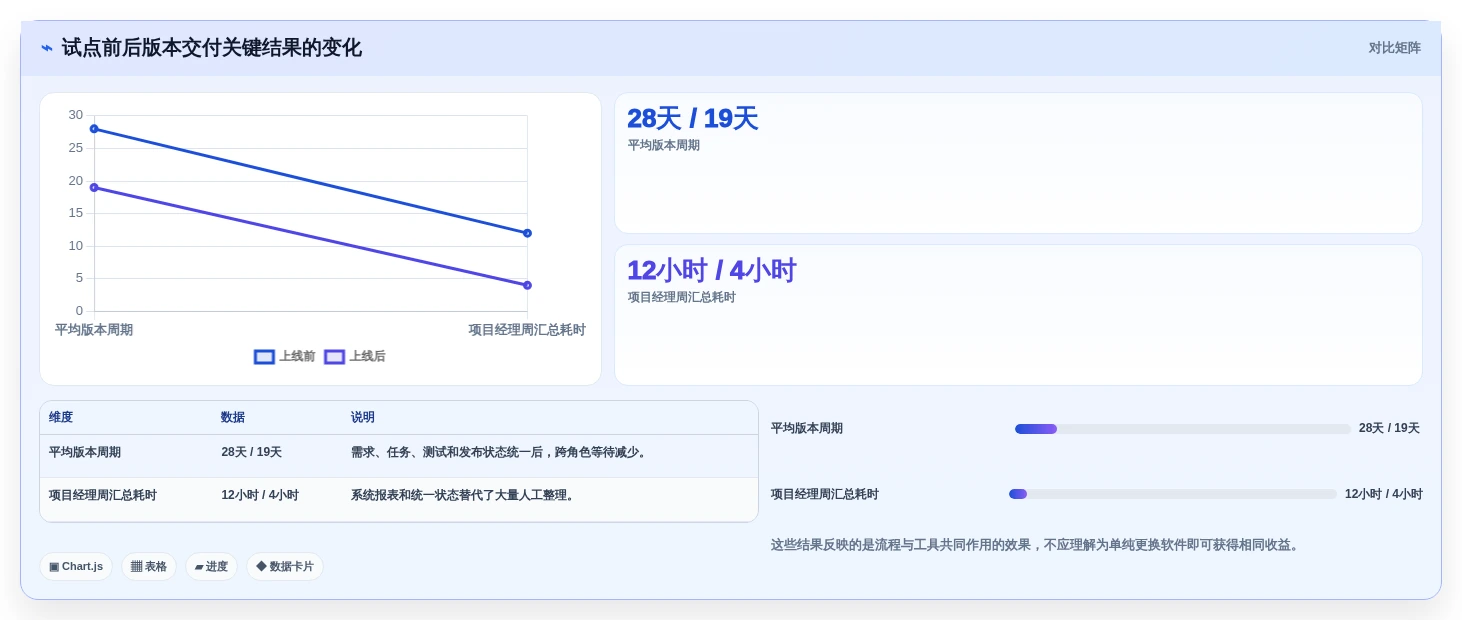Click the 上线后 data point at 4
Viewport: 1462px width, 620px height.
click(527, 285)
